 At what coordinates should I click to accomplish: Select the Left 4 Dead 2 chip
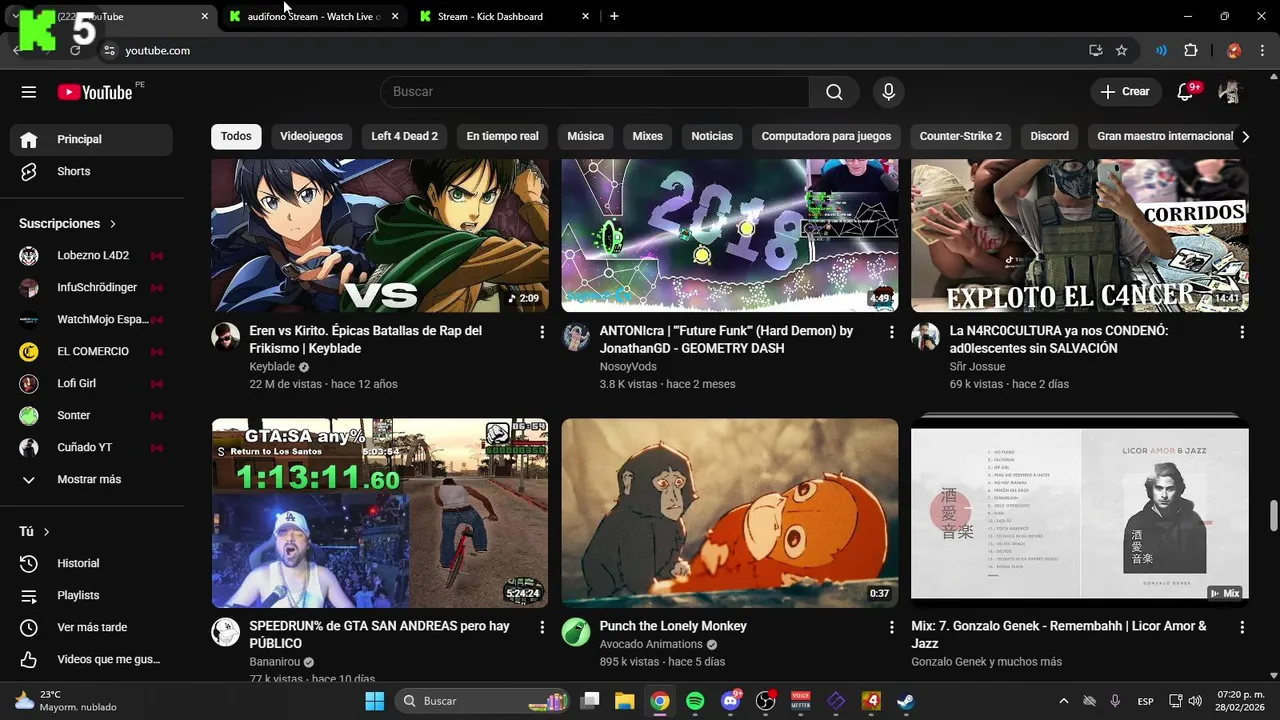(405, 136)
